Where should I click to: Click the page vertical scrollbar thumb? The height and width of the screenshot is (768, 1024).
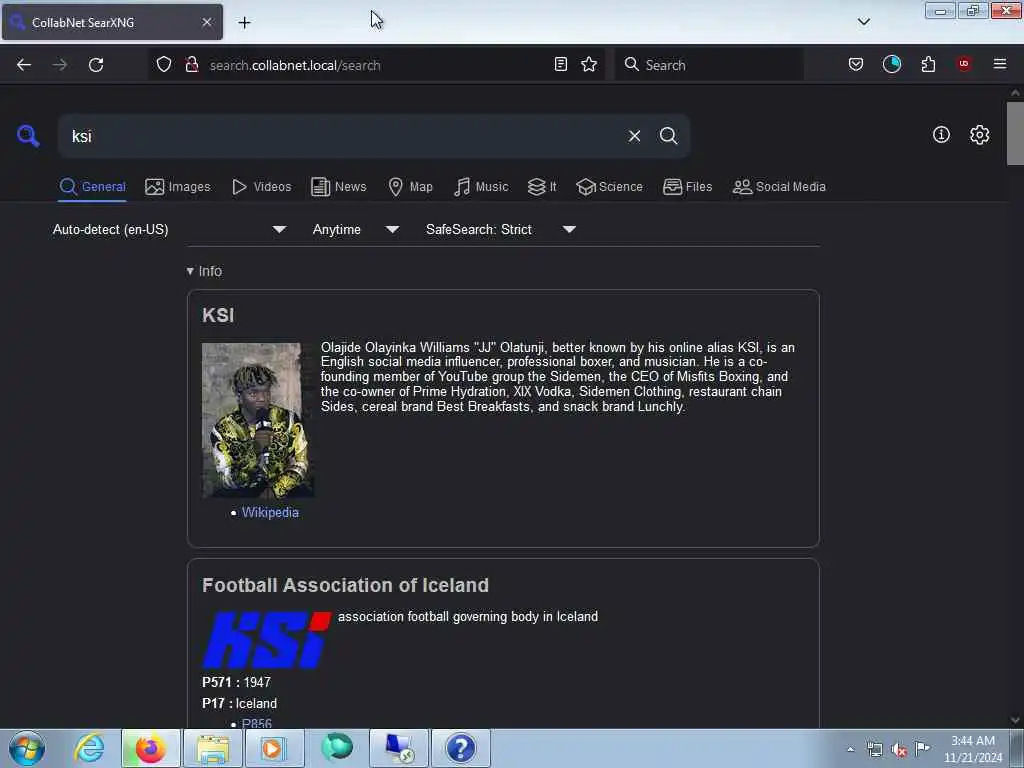pos(1015,133)
